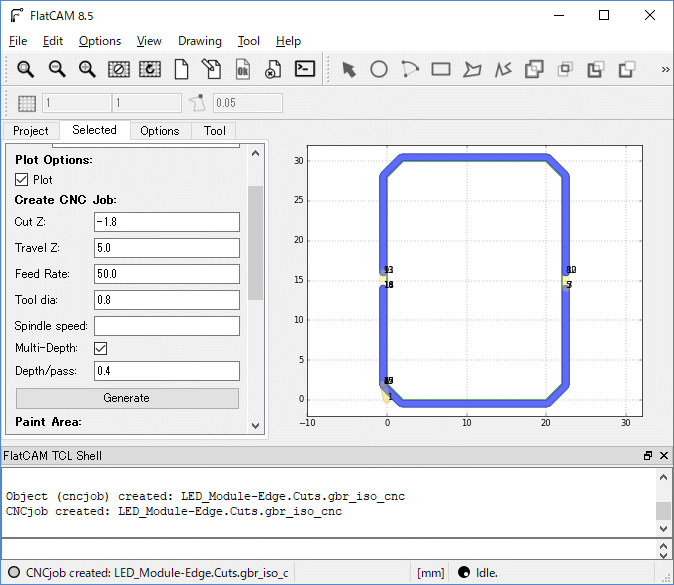Uncheck the Plot checkbox
Image resolution: width=674 pixels, height=585 pixels.
coord(22,180)
